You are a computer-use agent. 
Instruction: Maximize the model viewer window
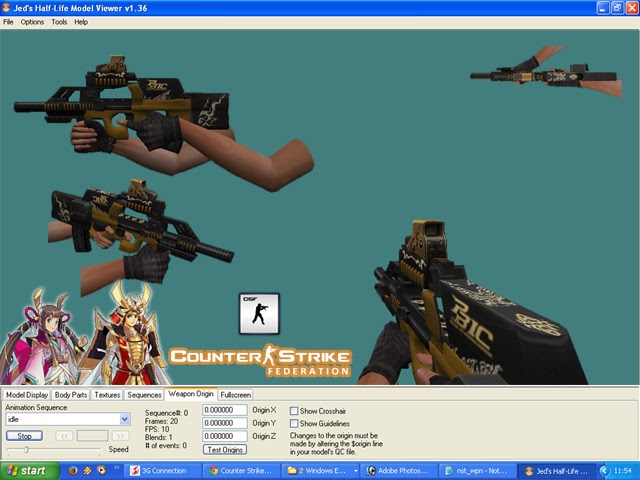pos(618,8)
